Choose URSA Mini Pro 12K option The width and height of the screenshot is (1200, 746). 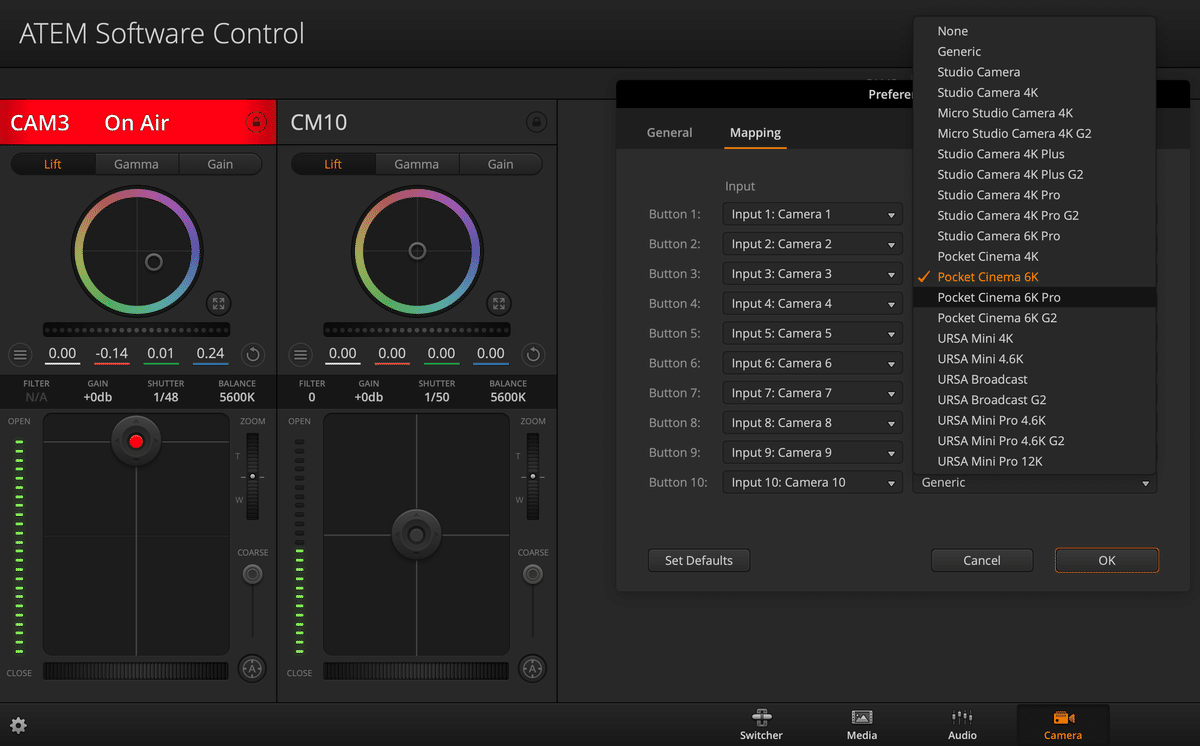(x=1034, y=461)
